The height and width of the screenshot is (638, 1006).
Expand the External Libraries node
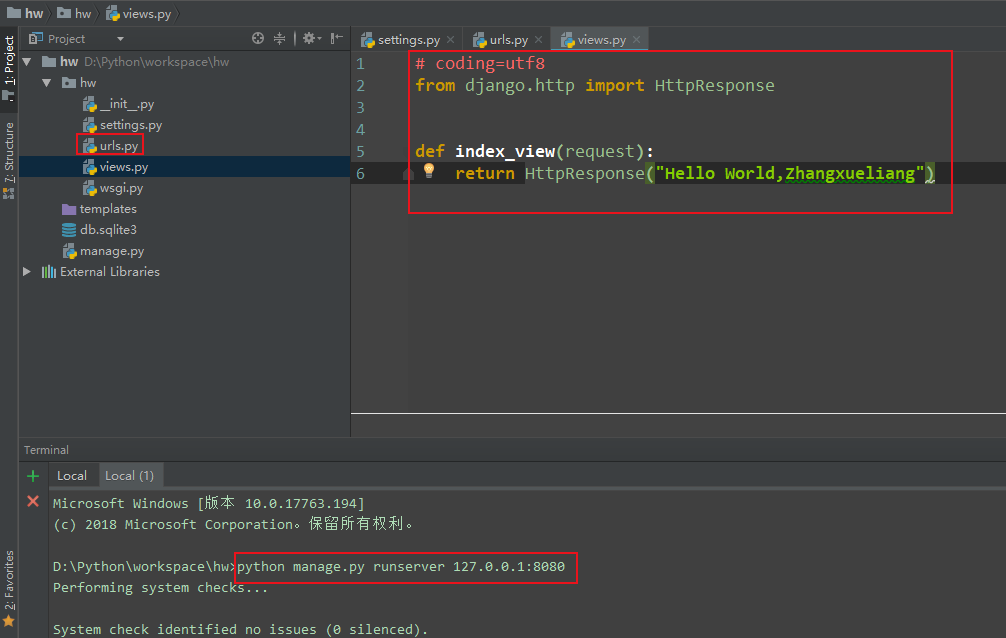pos(27,272)
